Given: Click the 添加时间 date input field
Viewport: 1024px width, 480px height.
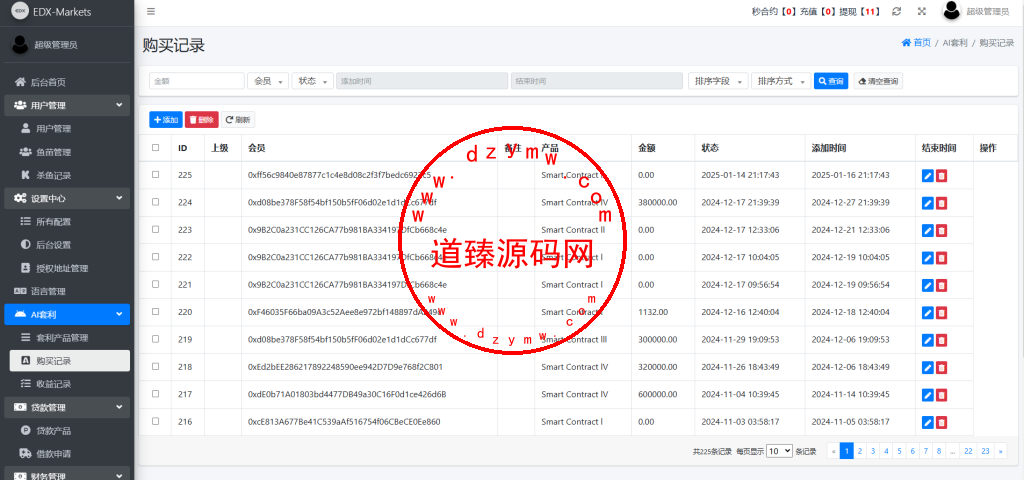Looking at the screenshot, I should pyautogui.click(x=422, y=81).
